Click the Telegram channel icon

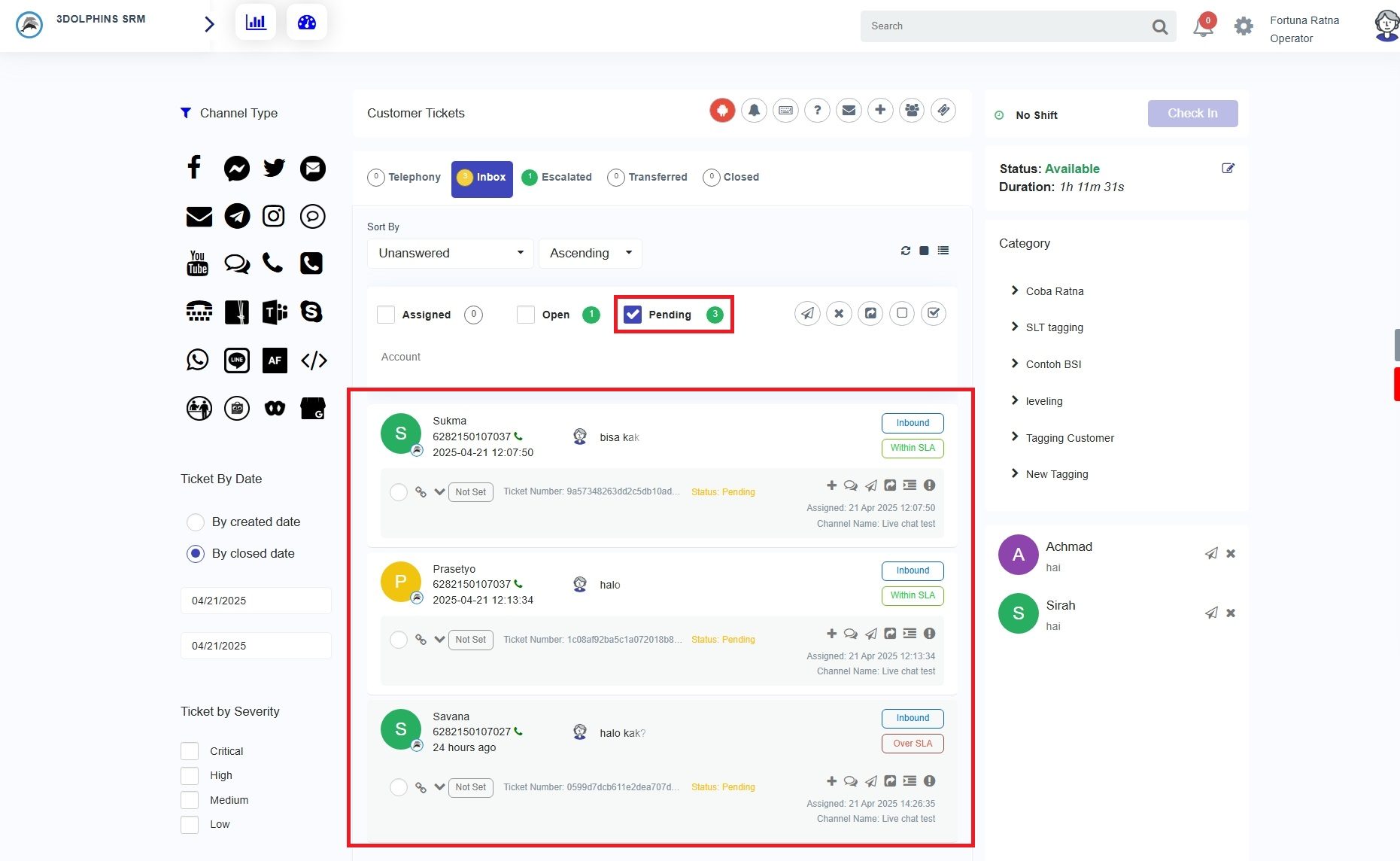[237, 216]
